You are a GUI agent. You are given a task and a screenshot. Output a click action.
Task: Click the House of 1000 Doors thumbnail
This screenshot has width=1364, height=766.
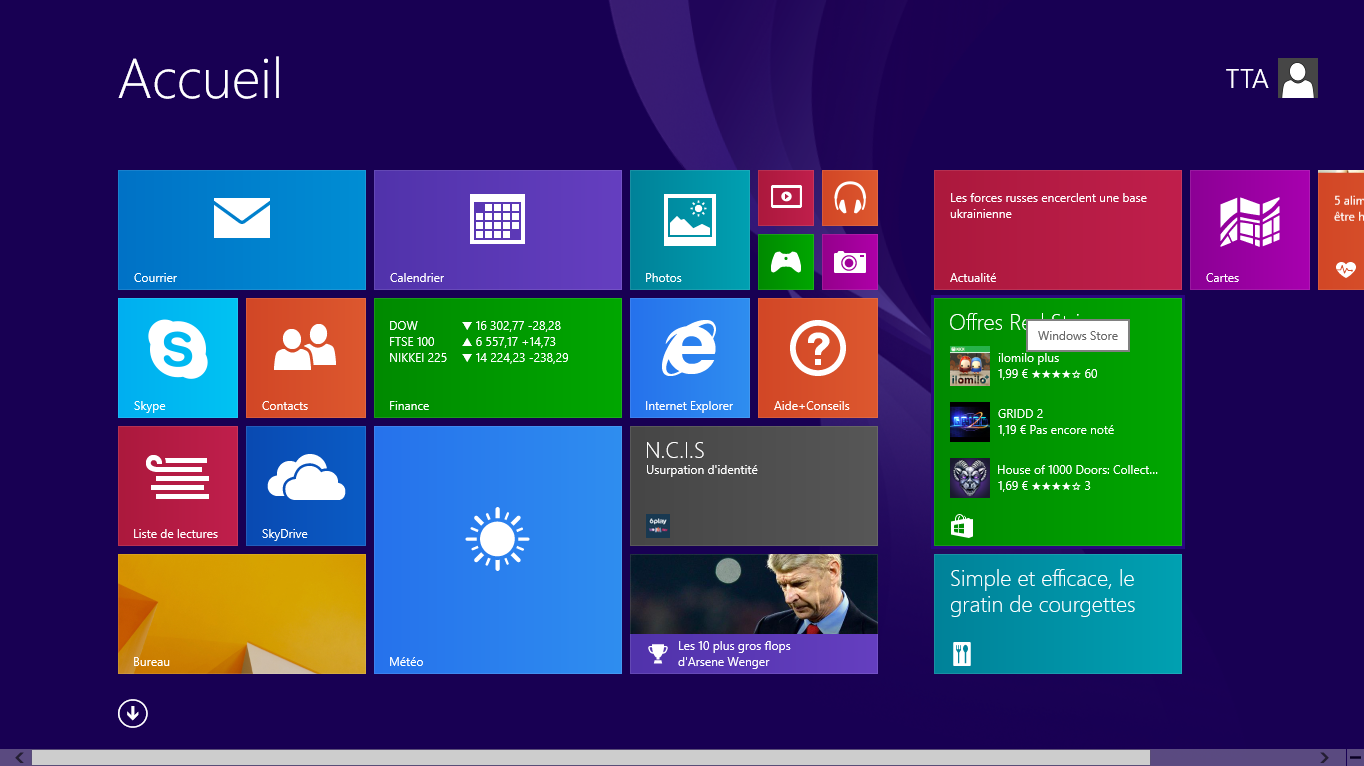970,478
